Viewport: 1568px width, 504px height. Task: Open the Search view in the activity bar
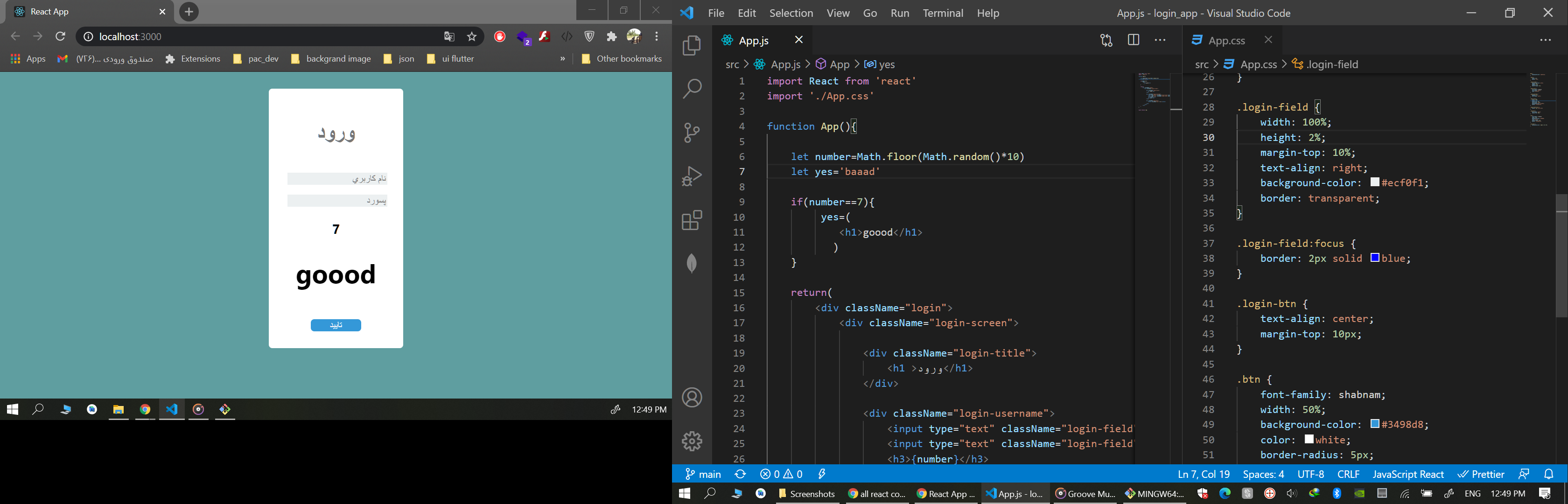692,89
